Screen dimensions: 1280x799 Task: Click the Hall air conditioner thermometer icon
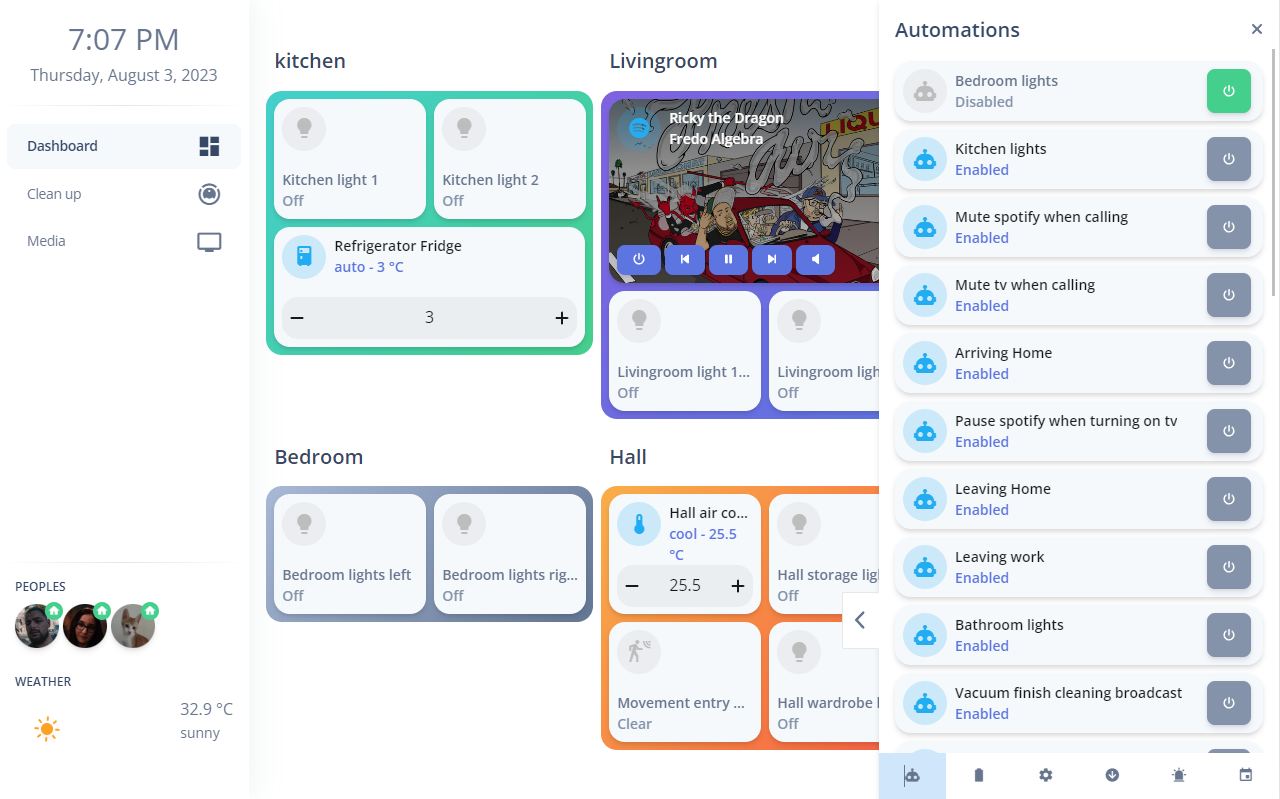tap(639, 523)
